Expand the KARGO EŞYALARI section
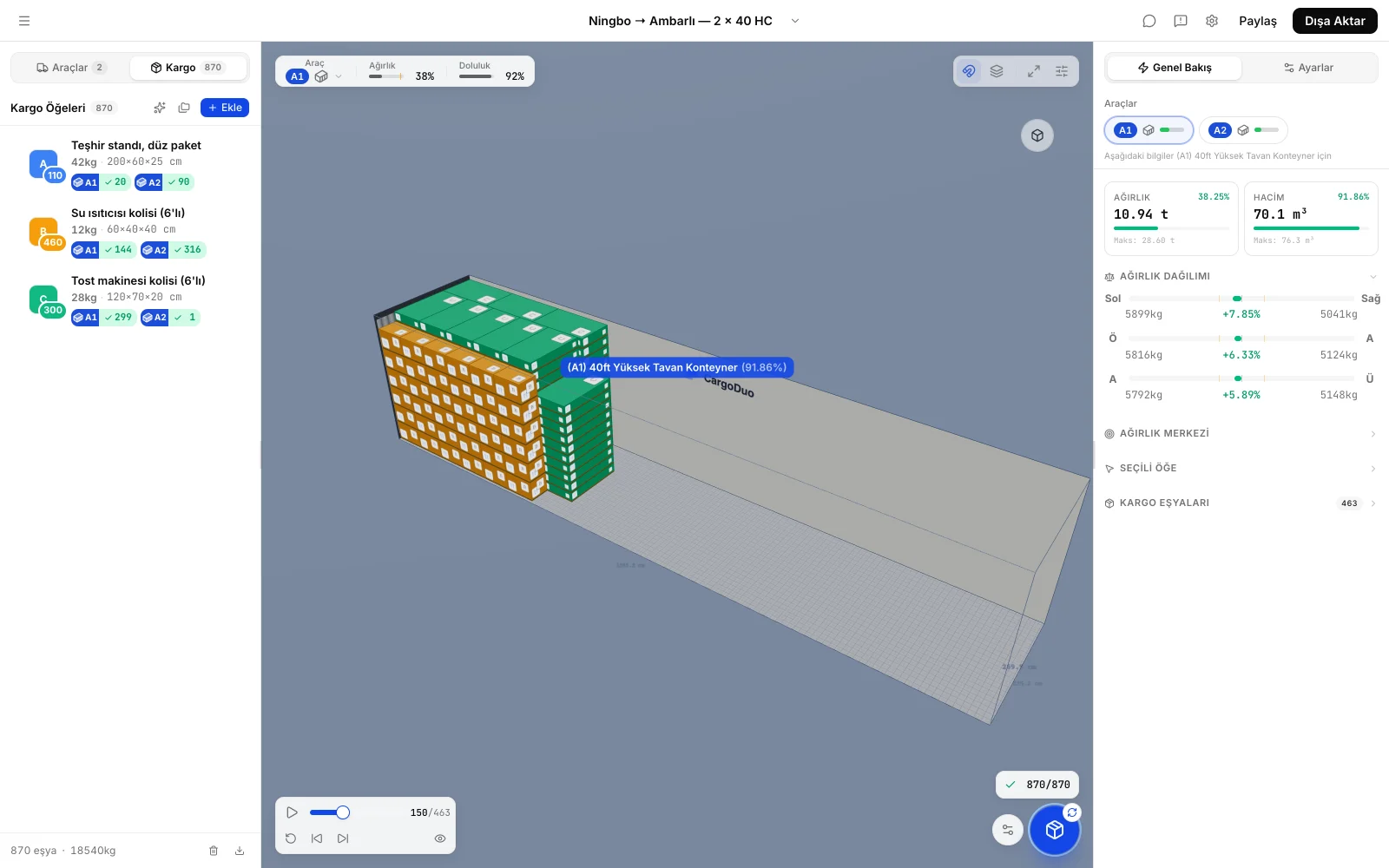The image size is (1389, 868). point(1241,503)
